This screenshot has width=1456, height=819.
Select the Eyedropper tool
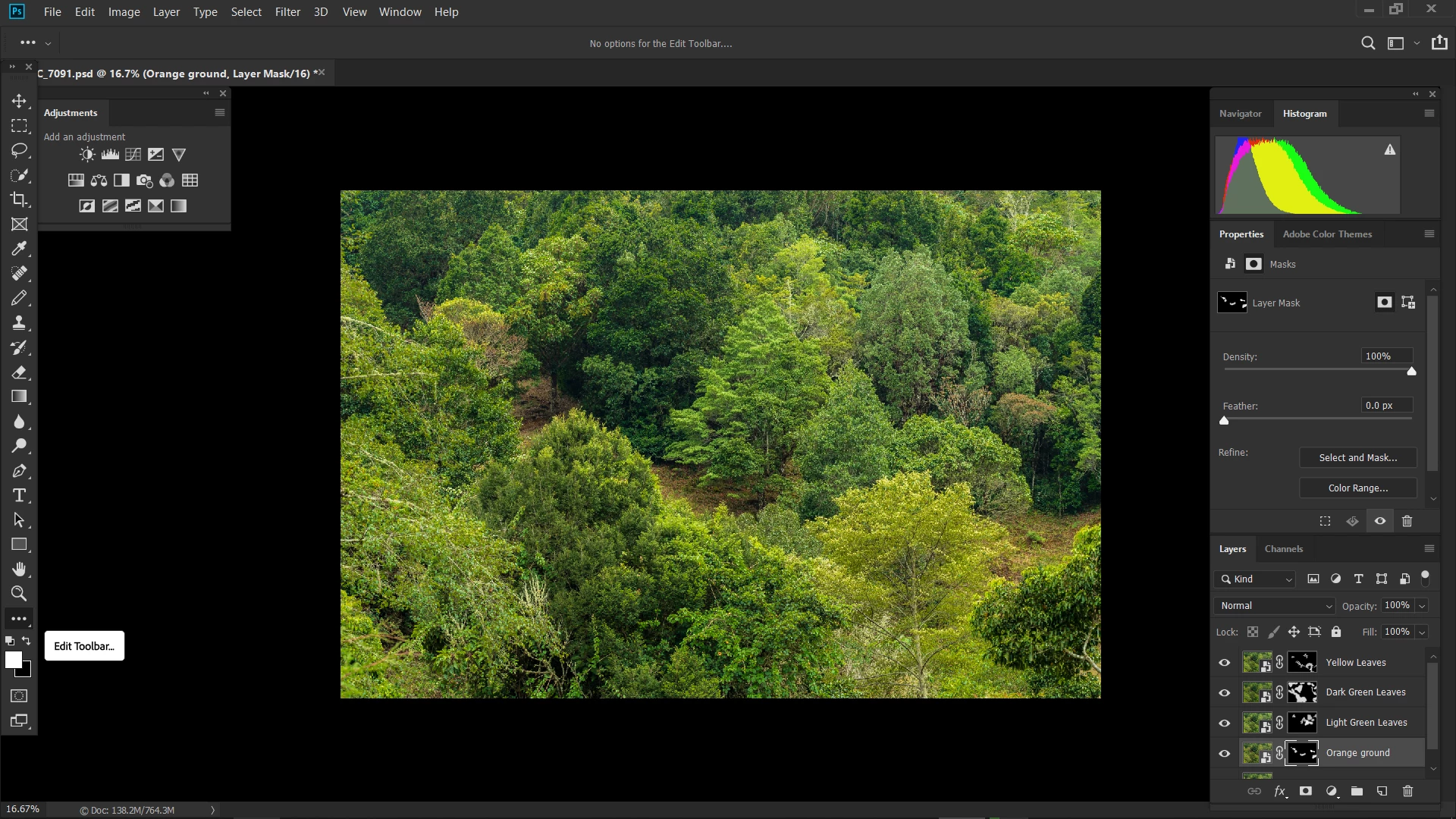tap(19, 249)
